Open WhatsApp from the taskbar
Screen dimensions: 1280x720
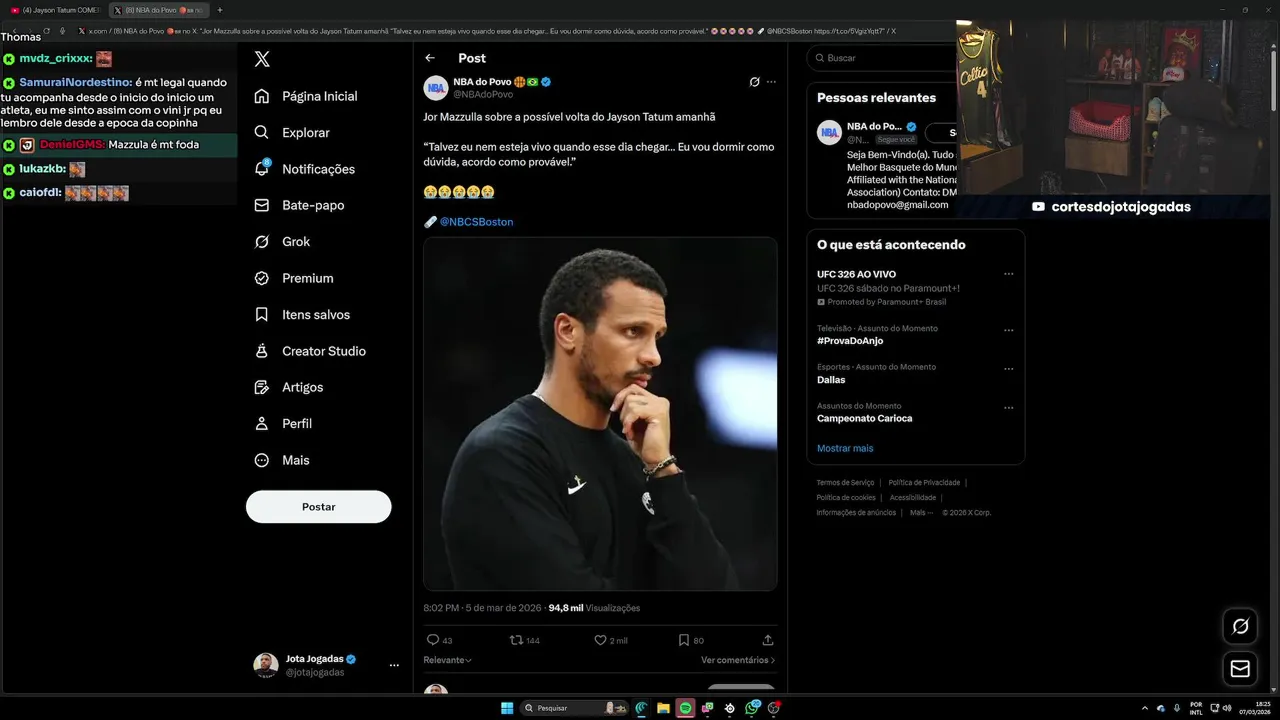[x=751, y=708]
